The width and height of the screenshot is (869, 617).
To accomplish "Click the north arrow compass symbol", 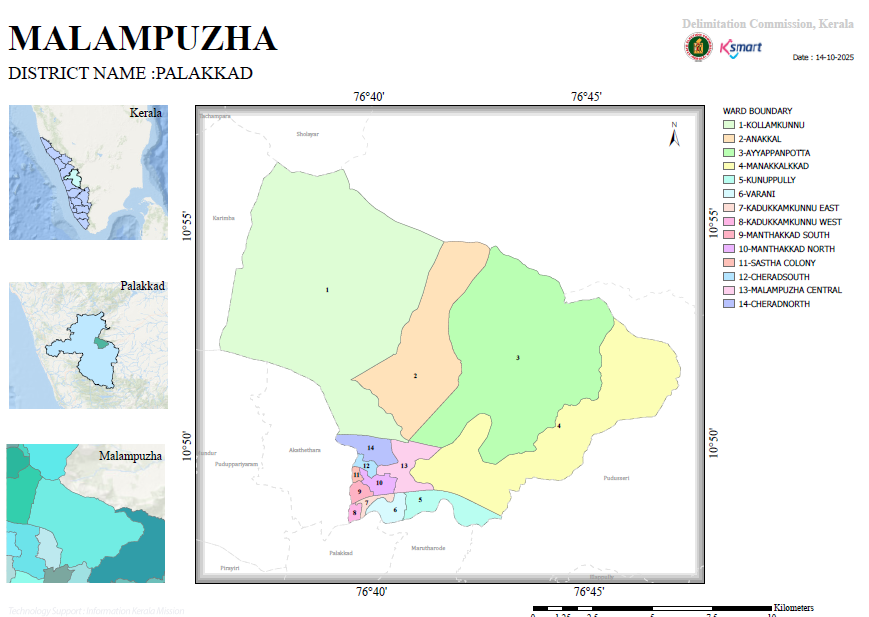I will [674, 134].
